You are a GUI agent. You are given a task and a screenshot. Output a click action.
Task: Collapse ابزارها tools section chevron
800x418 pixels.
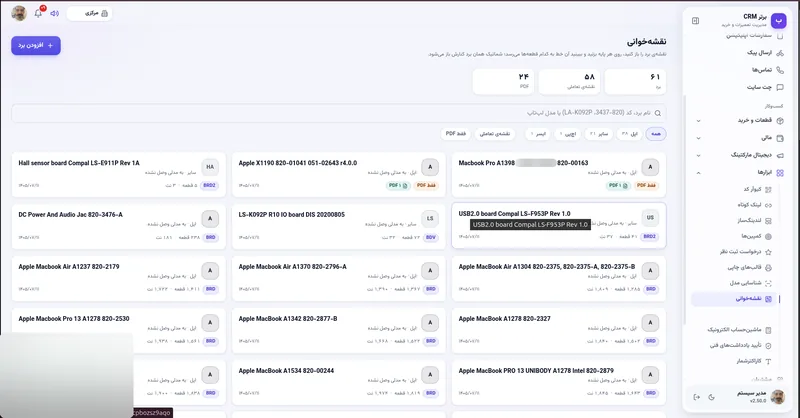pyautogui.click(x=698, y=173)
